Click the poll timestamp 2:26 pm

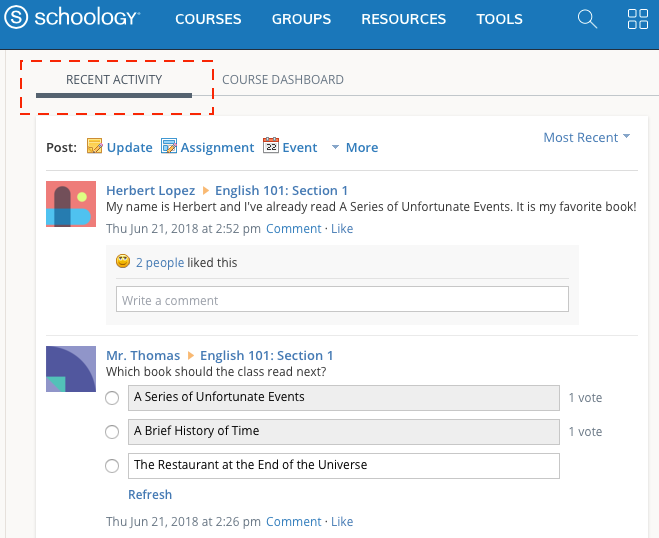[x=183, y=522]
